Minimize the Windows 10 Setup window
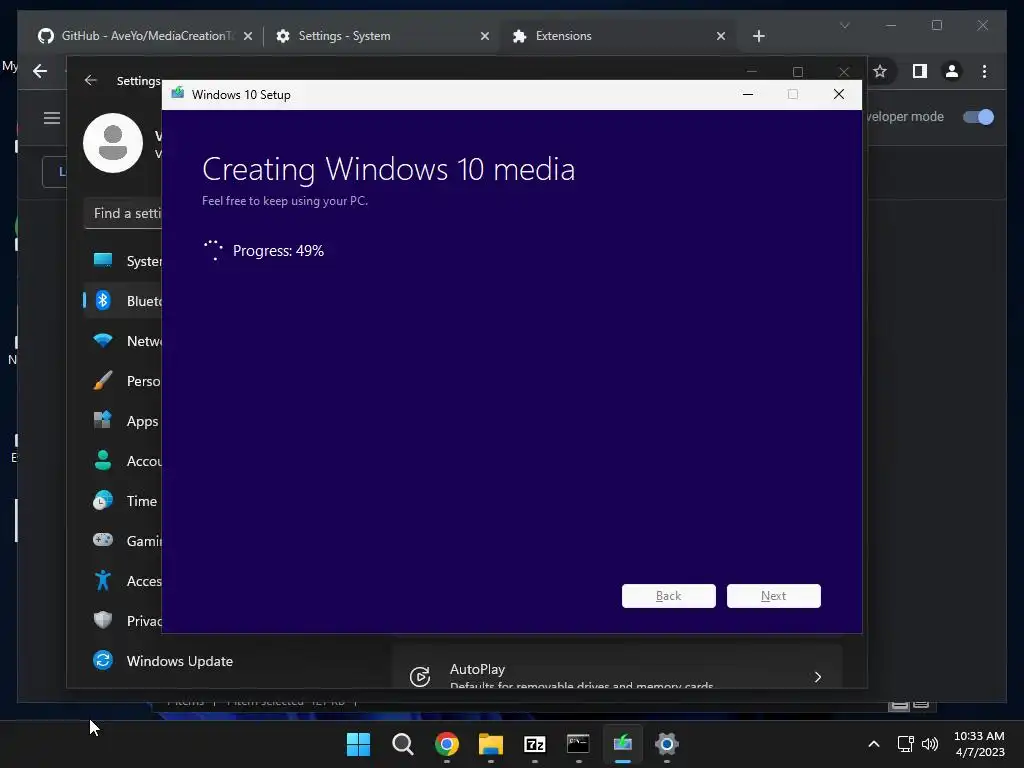The height and width of the screenshot is (768, 1024). point(748,94)
